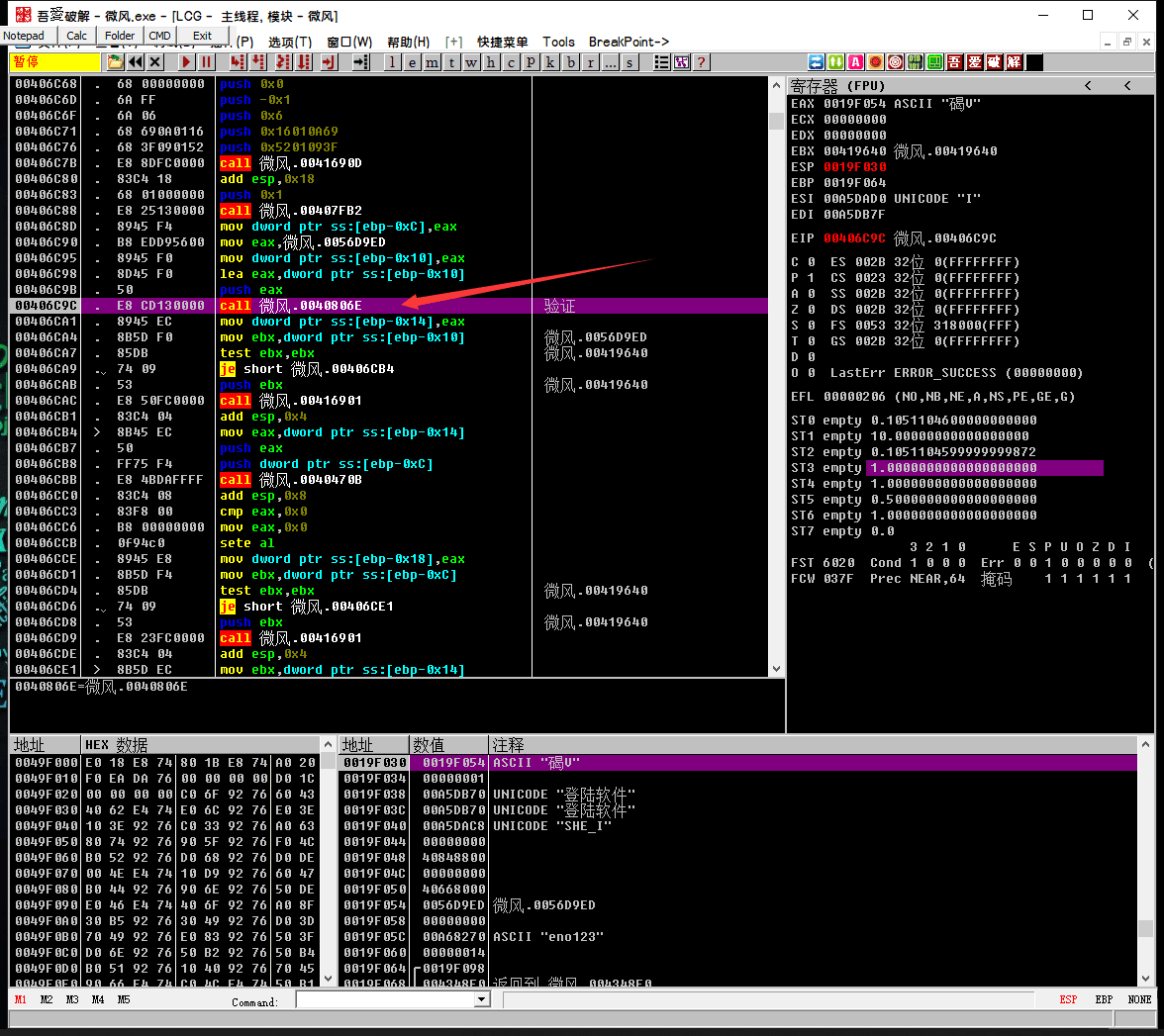Image resolution: width=1164 pixels, height=1036 pixels.
Task: Open windows list with the w button
Action: [471, 62]
